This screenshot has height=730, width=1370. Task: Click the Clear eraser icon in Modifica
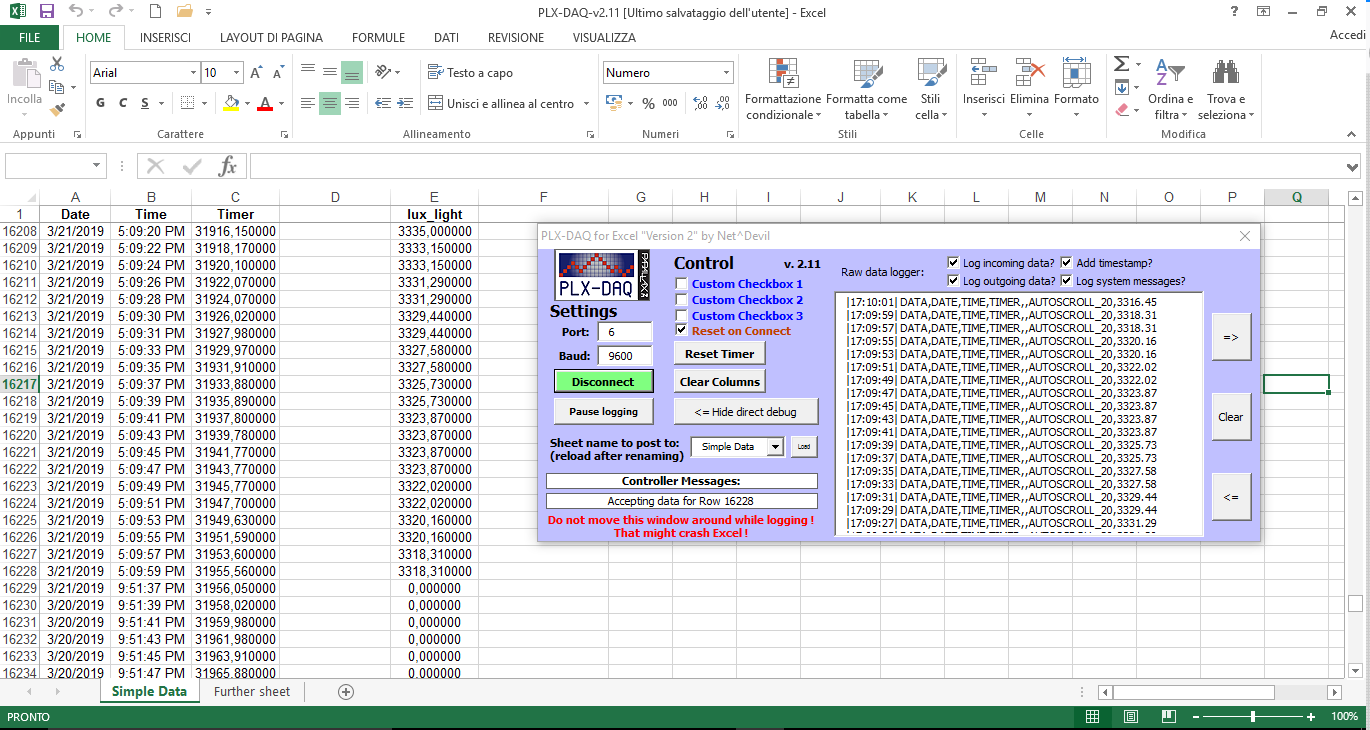click(1121, 110)
